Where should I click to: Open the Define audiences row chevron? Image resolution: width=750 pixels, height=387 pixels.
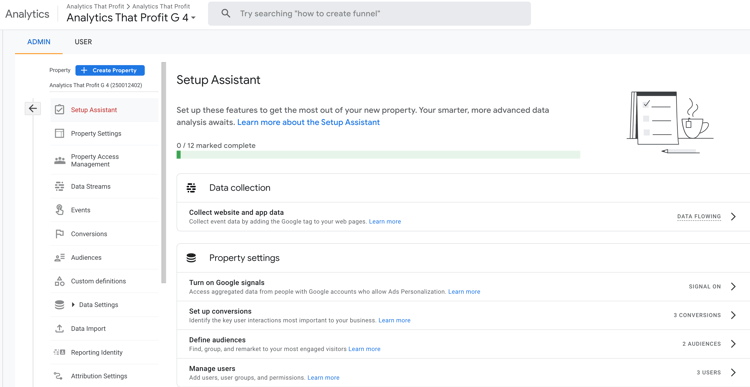pyautogui.click(x=733, y=344)
